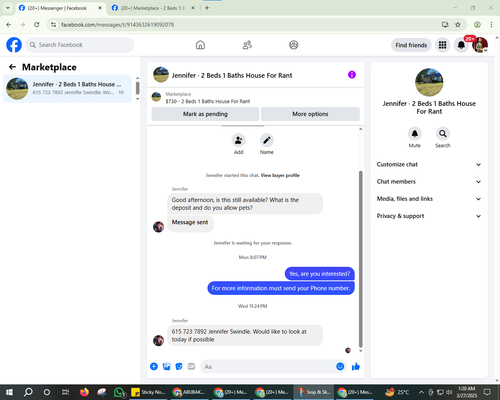This screenshot has width=500, height=400.
Task: Open ABUBAK... Chrome taskbar window
Action: [x=189, y=392]
